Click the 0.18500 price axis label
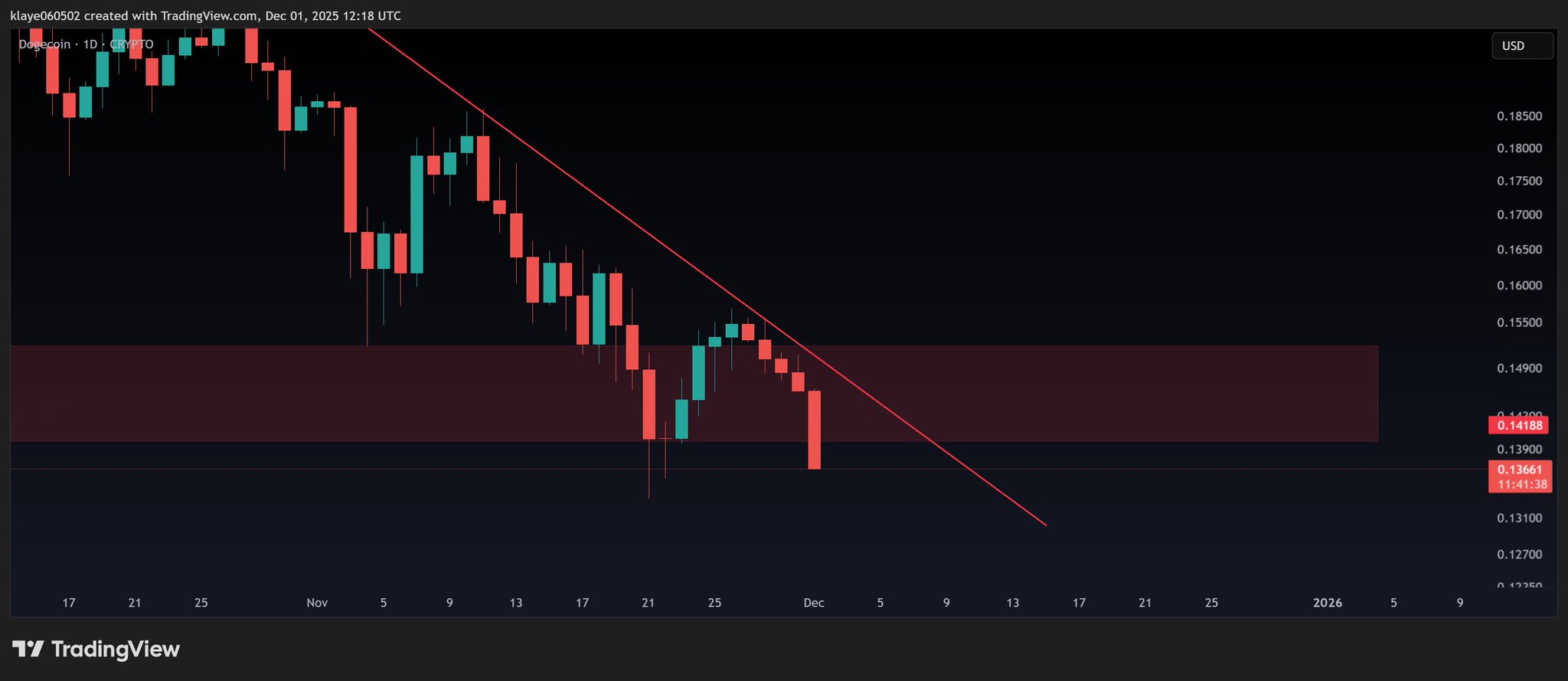This screenshot has width=1568, height=681. 1519,116
